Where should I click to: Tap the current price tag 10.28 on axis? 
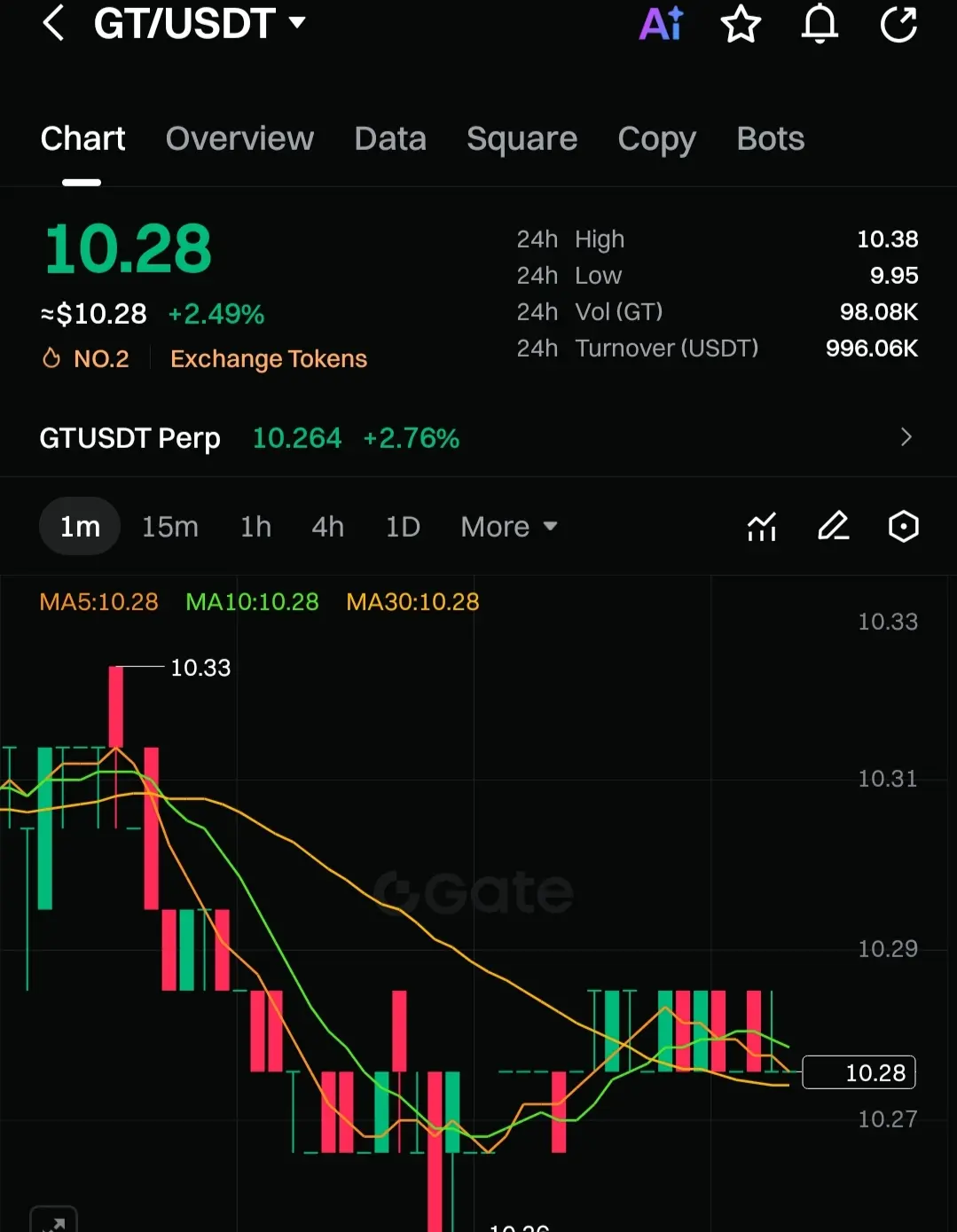(x=859, y=1072)
